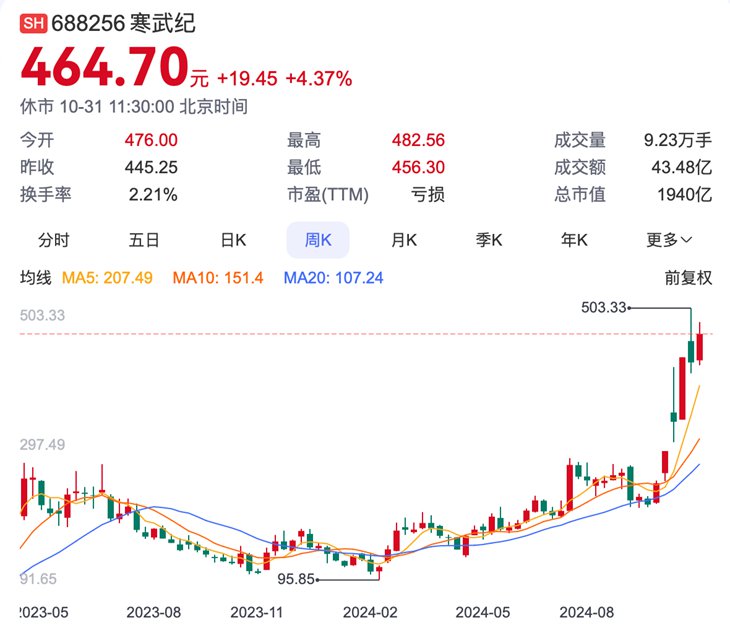Screen dimensions: 730x641
Task: Click the MA20: 107.24 indicator
Action: point(333,278)
